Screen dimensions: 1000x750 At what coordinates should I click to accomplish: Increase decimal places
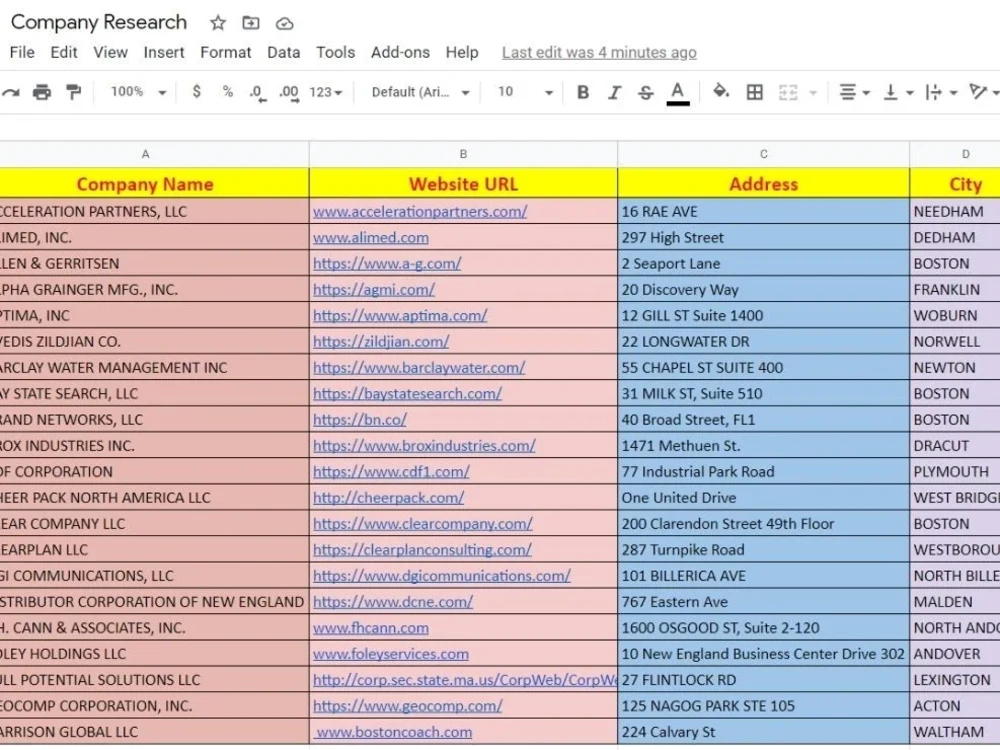[x=289, y=93]
